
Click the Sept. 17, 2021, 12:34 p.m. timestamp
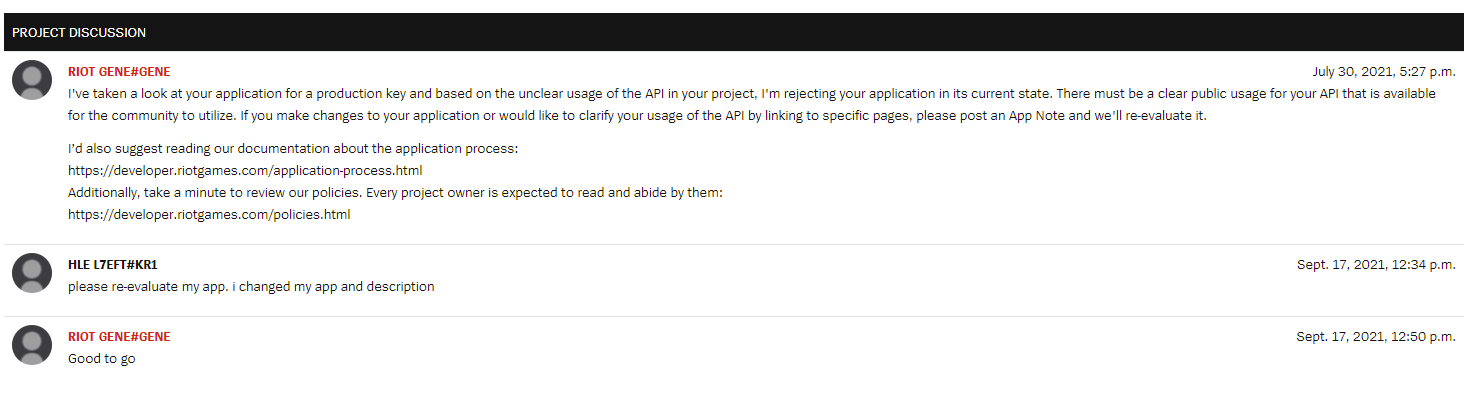pyautogui.click(x=1376, y=265)
